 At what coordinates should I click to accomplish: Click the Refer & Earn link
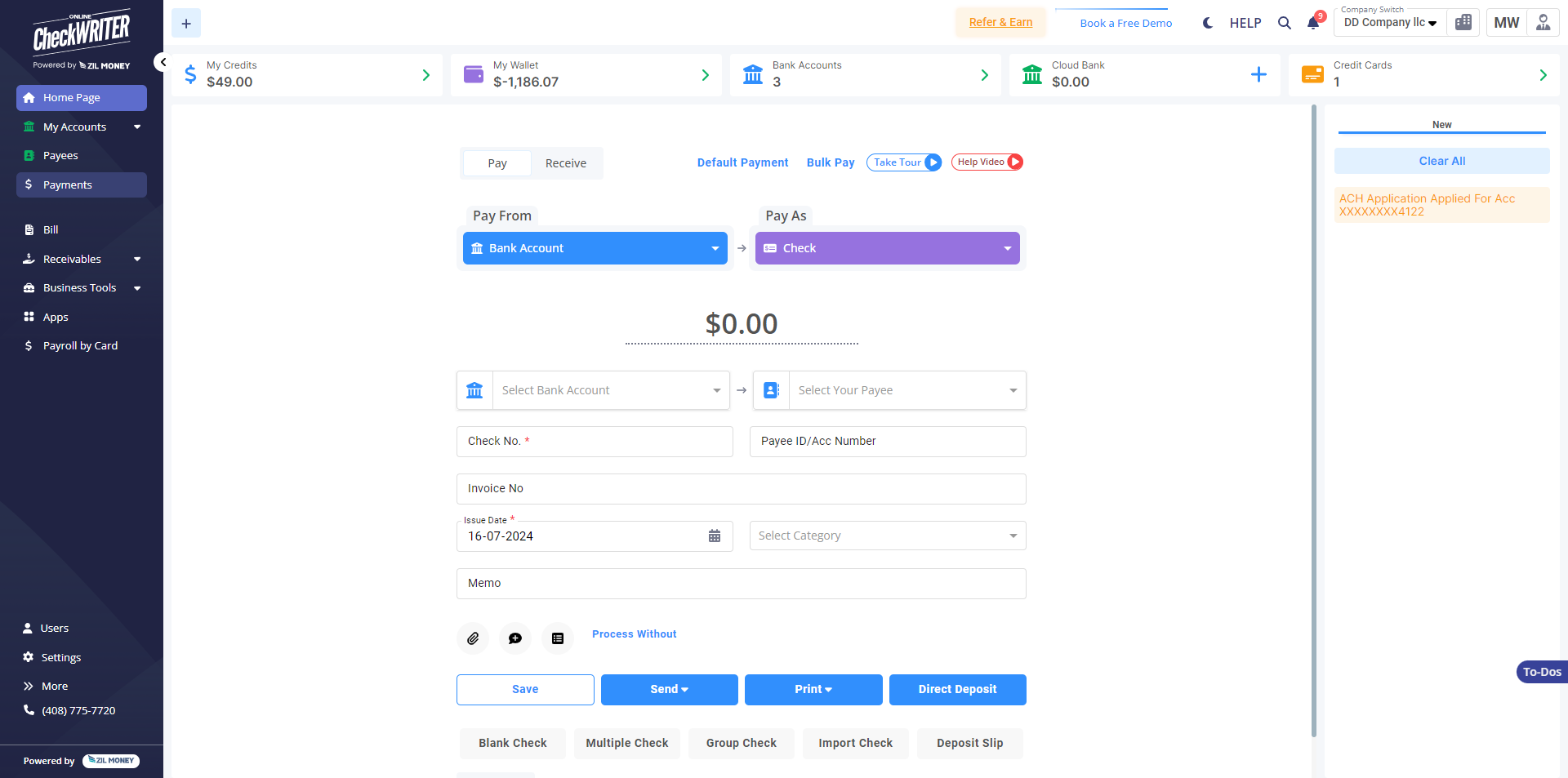coord(1001,23)
